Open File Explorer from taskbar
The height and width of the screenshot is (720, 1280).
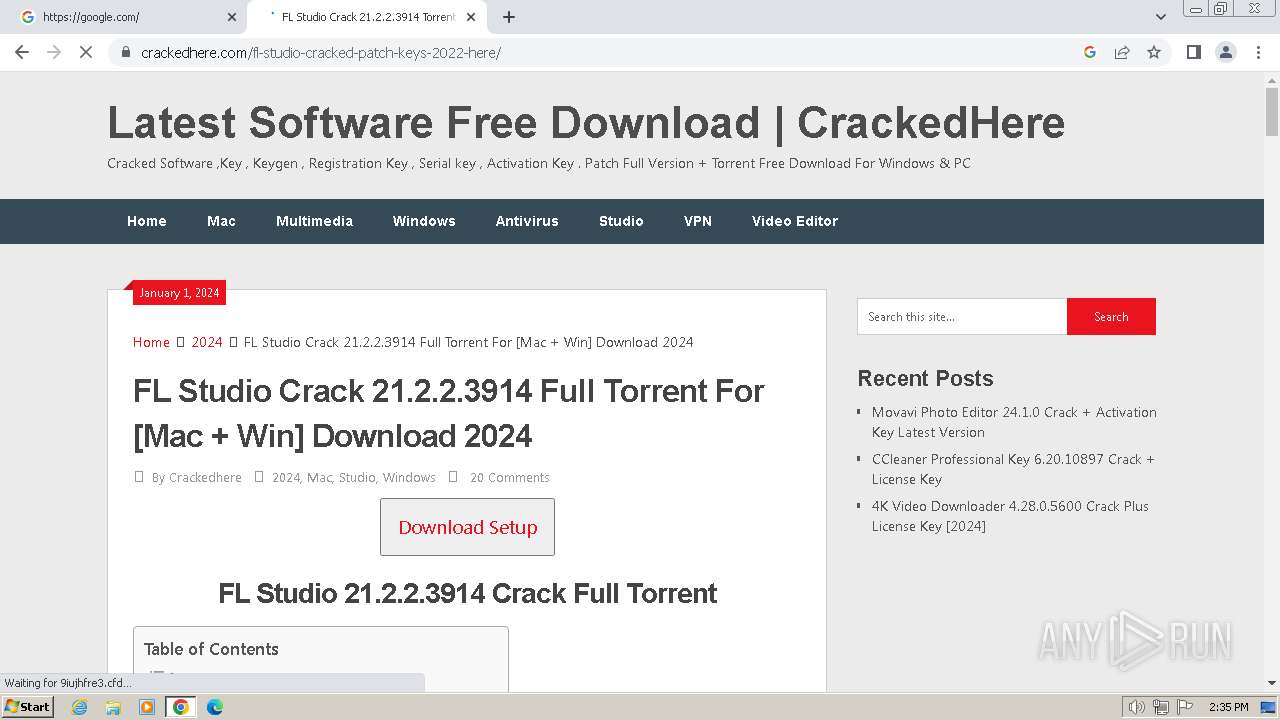coord(113,707)
